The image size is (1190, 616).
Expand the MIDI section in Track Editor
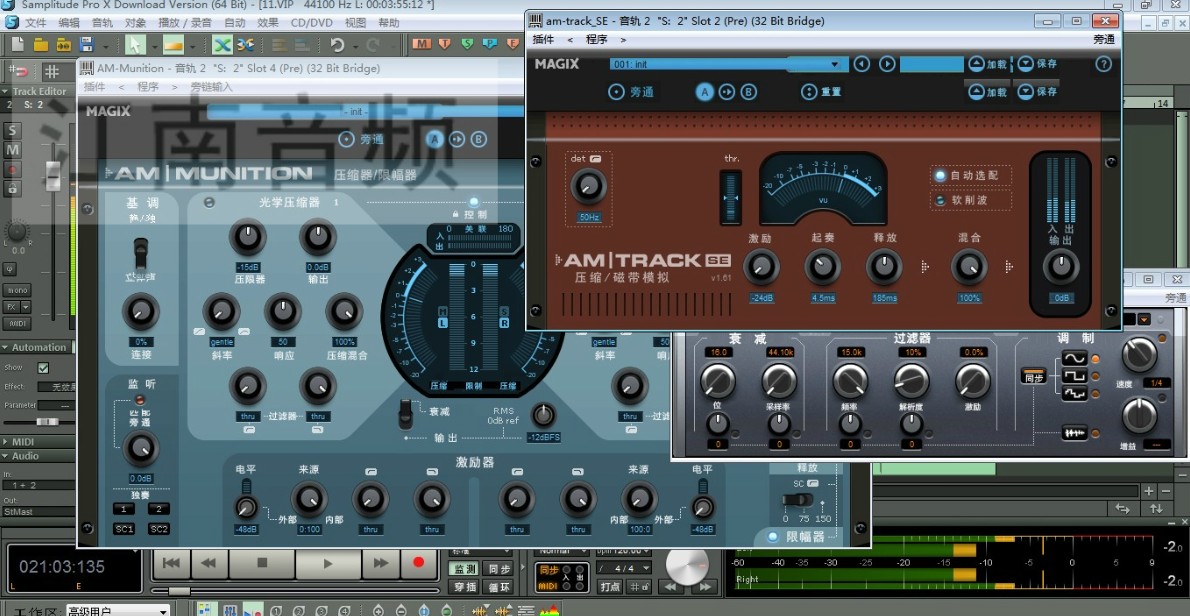coord(7,442)
